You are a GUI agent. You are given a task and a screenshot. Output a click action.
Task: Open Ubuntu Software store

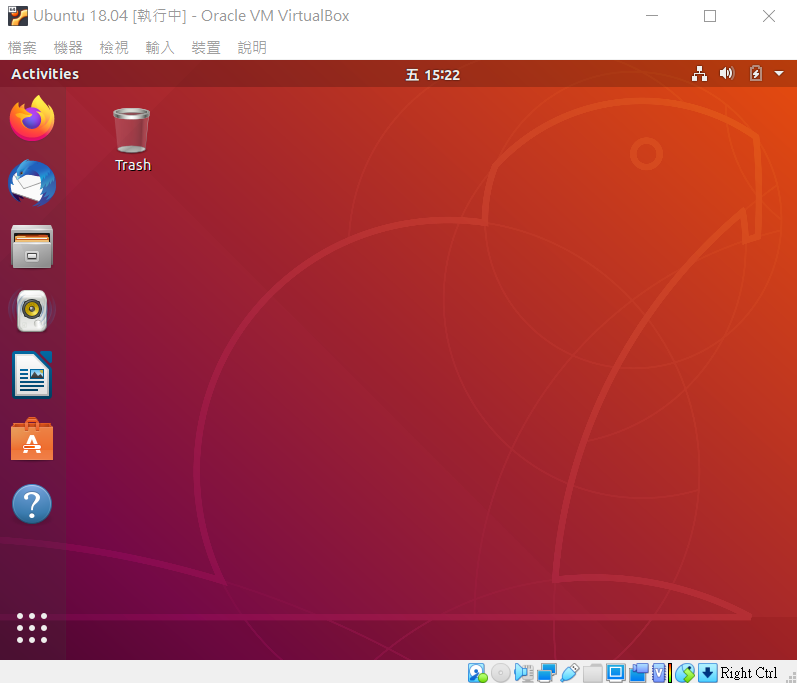click(x=32, y=440)
